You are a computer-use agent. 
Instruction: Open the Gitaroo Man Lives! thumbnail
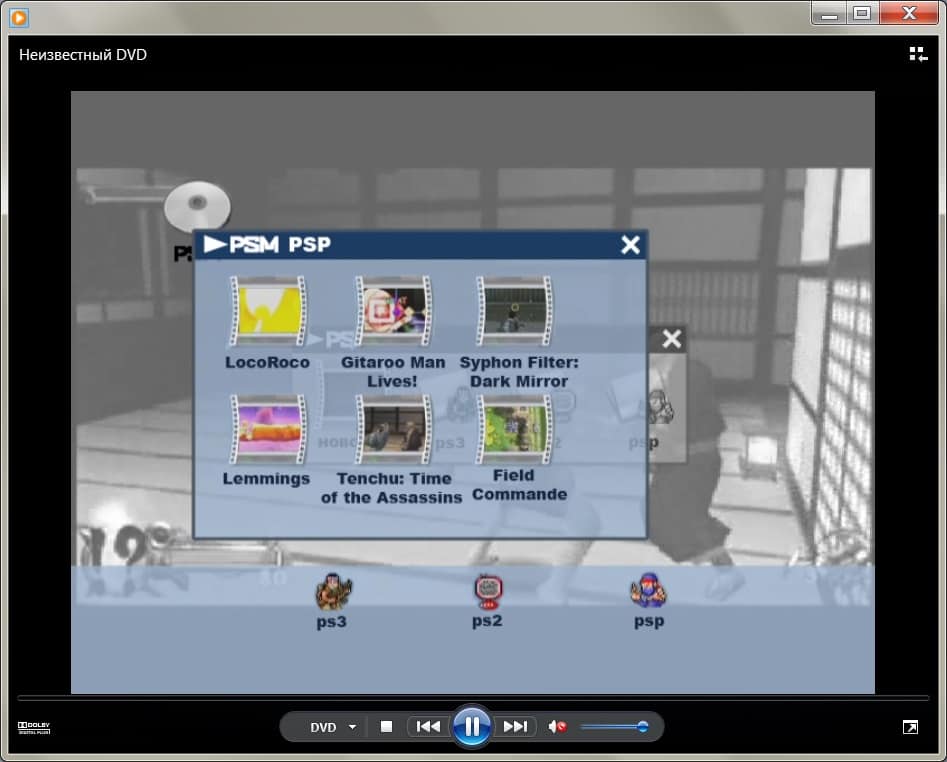tap(393, 312)
